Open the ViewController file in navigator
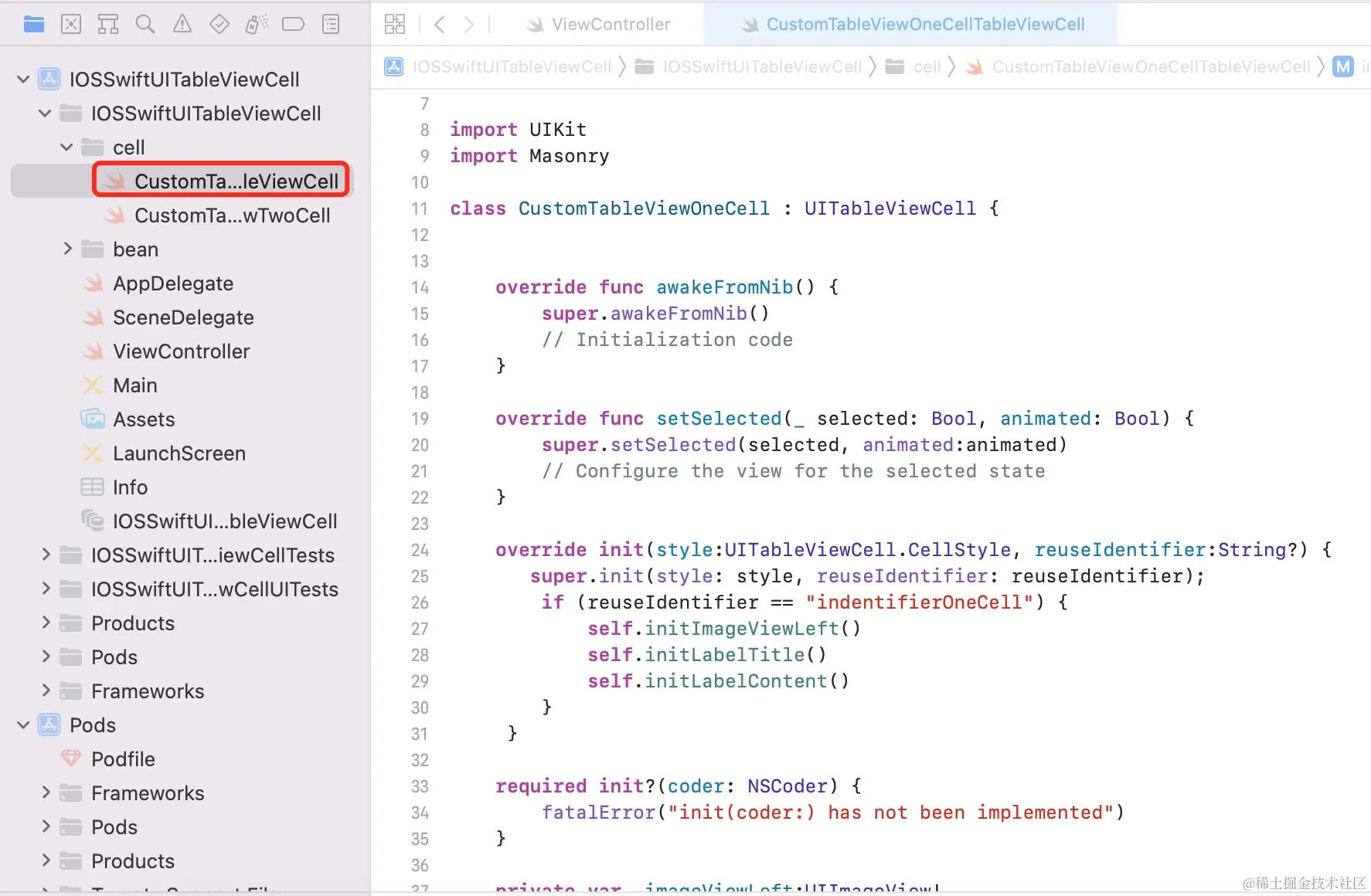The height and width of the screenshot is (896, 1371). tap(182, 351)
